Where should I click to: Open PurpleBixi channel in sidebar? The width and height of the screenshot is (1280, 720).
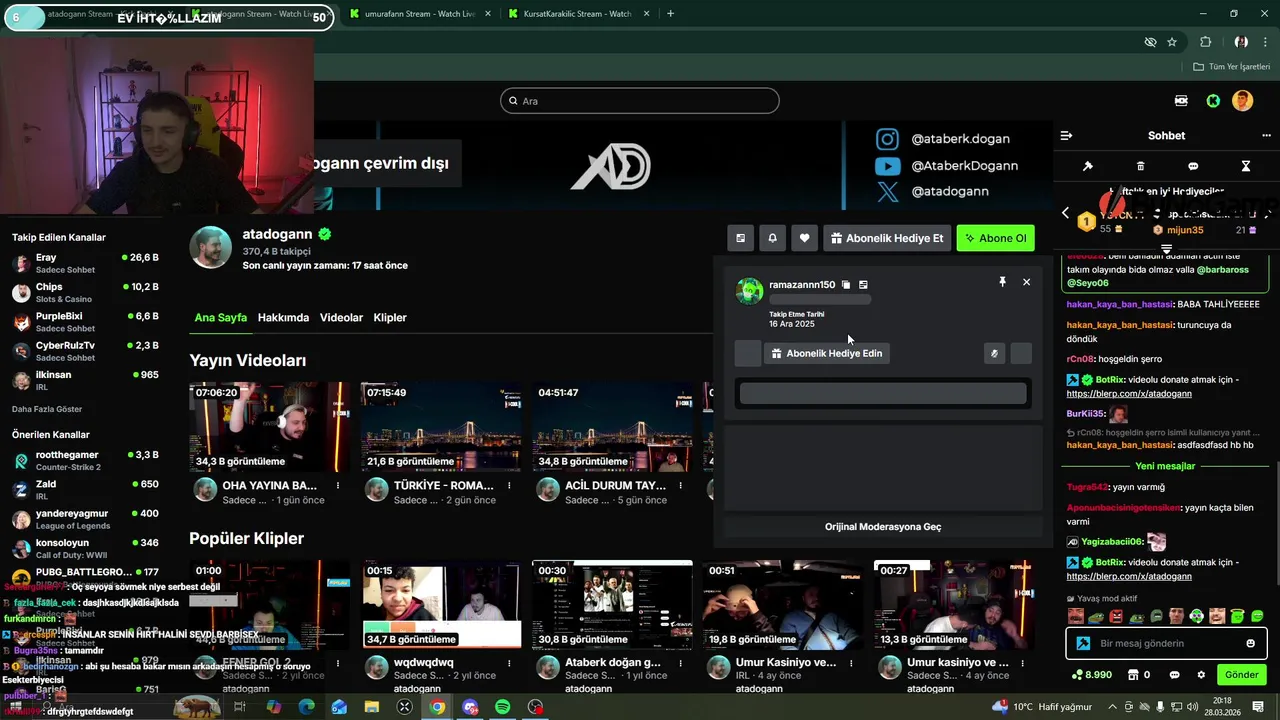coord(85,322)
